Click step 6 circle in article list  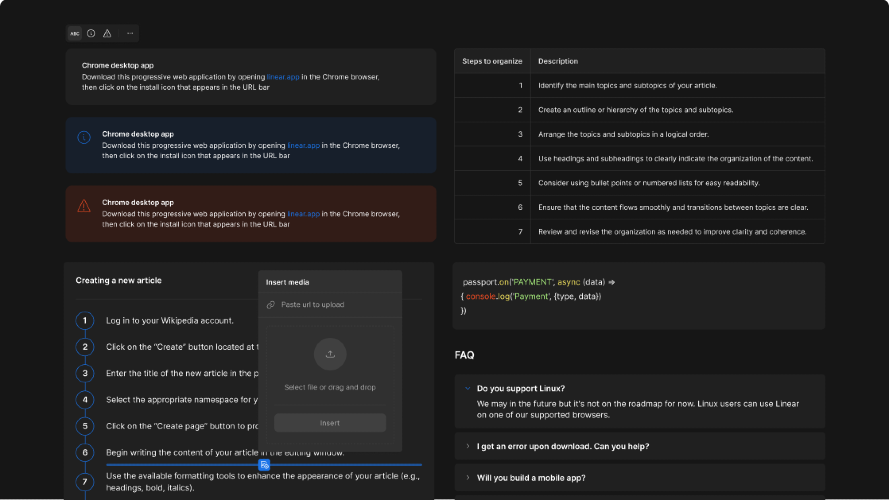tap(85, 452)
